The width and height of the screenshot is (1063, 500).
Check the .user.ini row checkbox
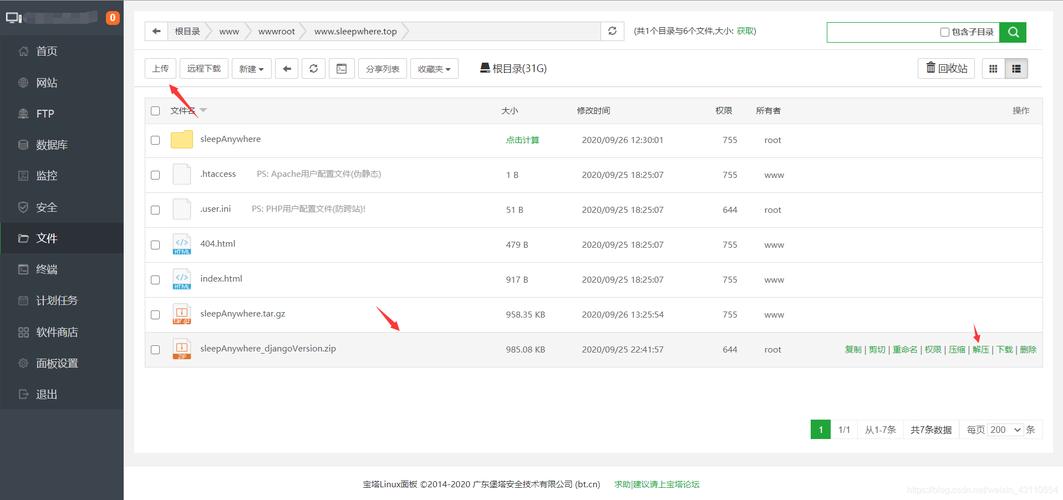(x=155, y=210)
